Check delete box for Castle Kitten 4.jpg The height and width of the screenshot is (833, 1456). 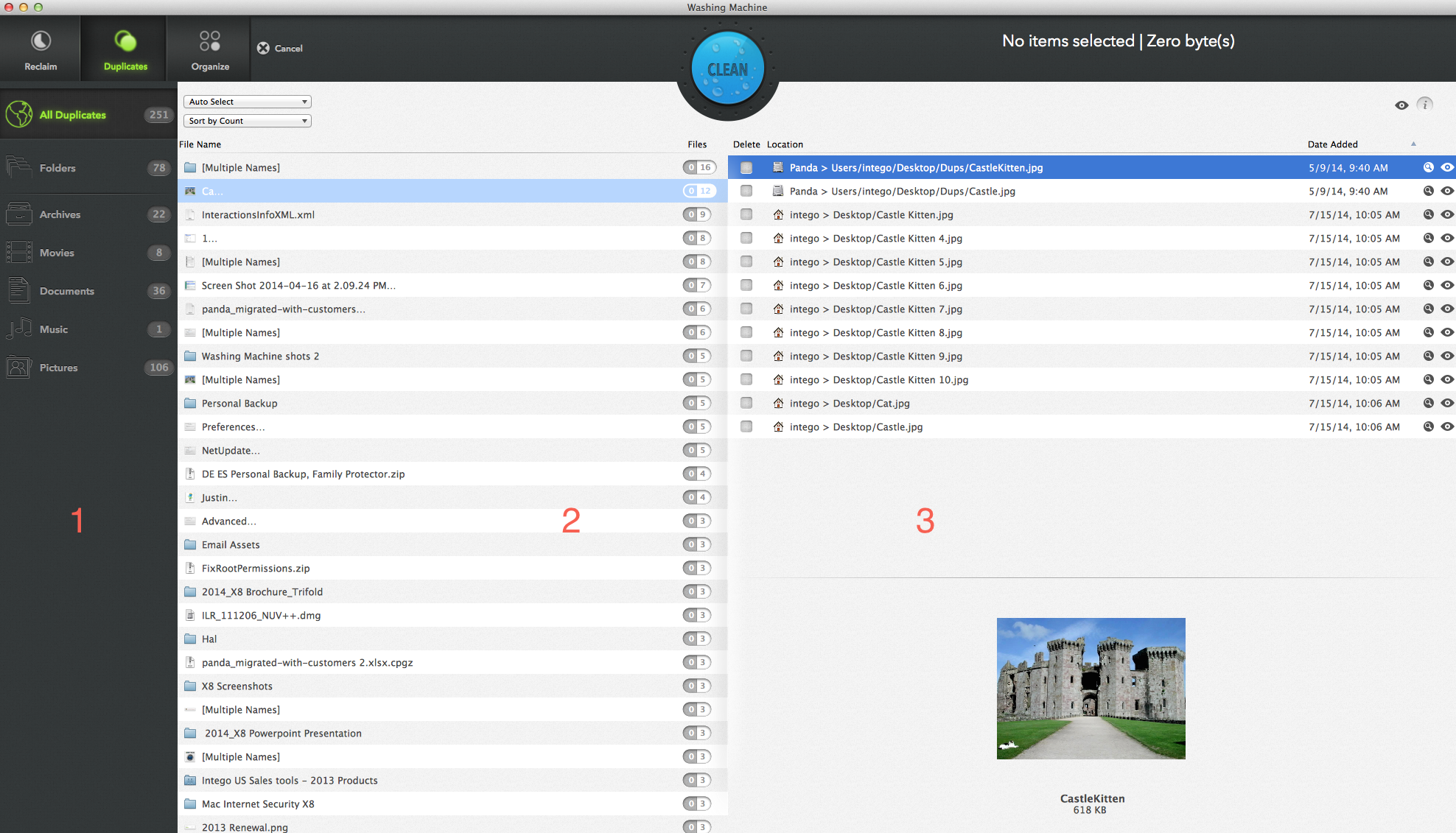[x=746, y=239]
